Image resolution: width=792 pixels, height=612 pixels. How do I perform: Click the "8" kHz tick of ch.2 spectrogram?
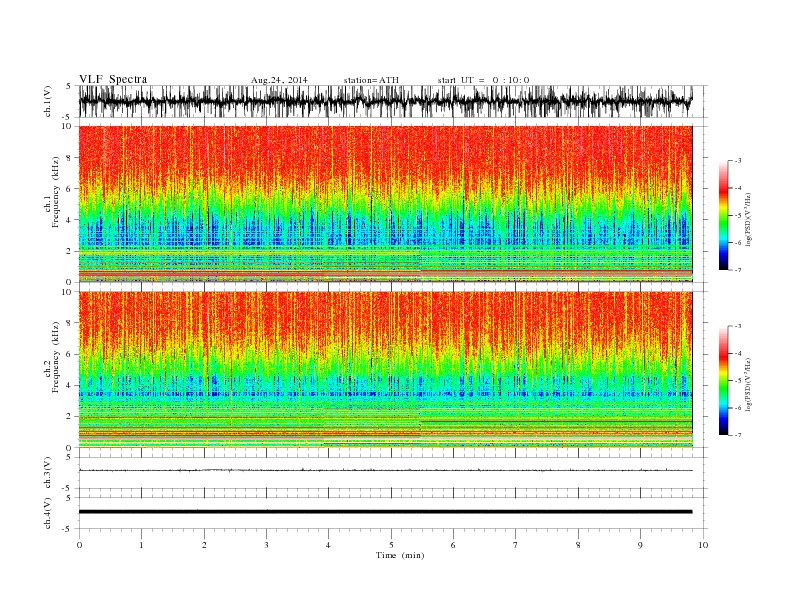pyautogui.click(x=70, y=323)
